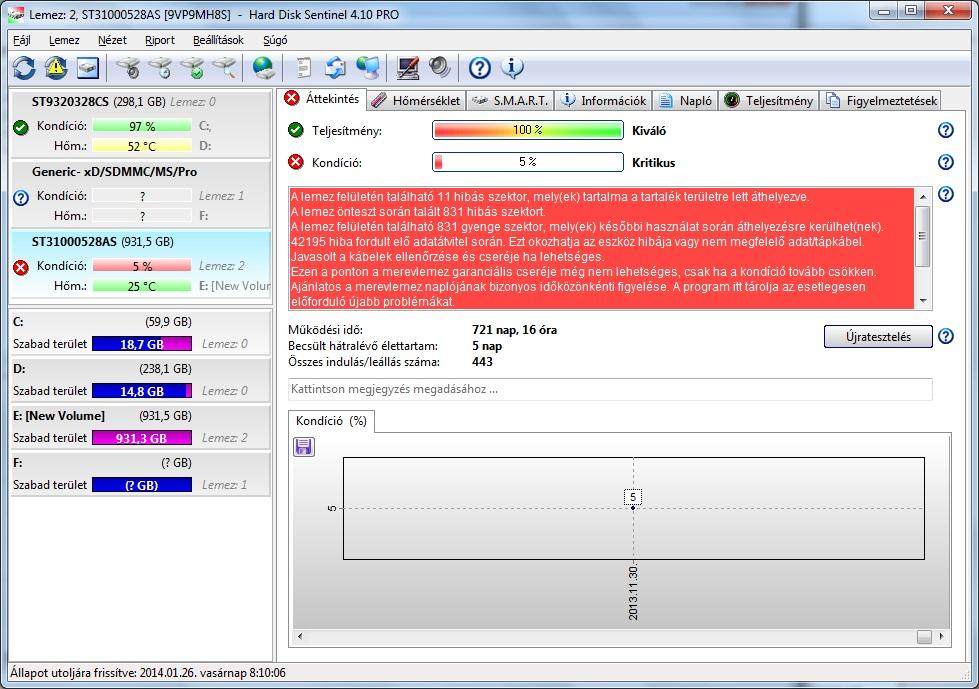This screenshot has width=979, height=689.
Task: Open the Beállítások menu
Action: click(x=218, y=40)
